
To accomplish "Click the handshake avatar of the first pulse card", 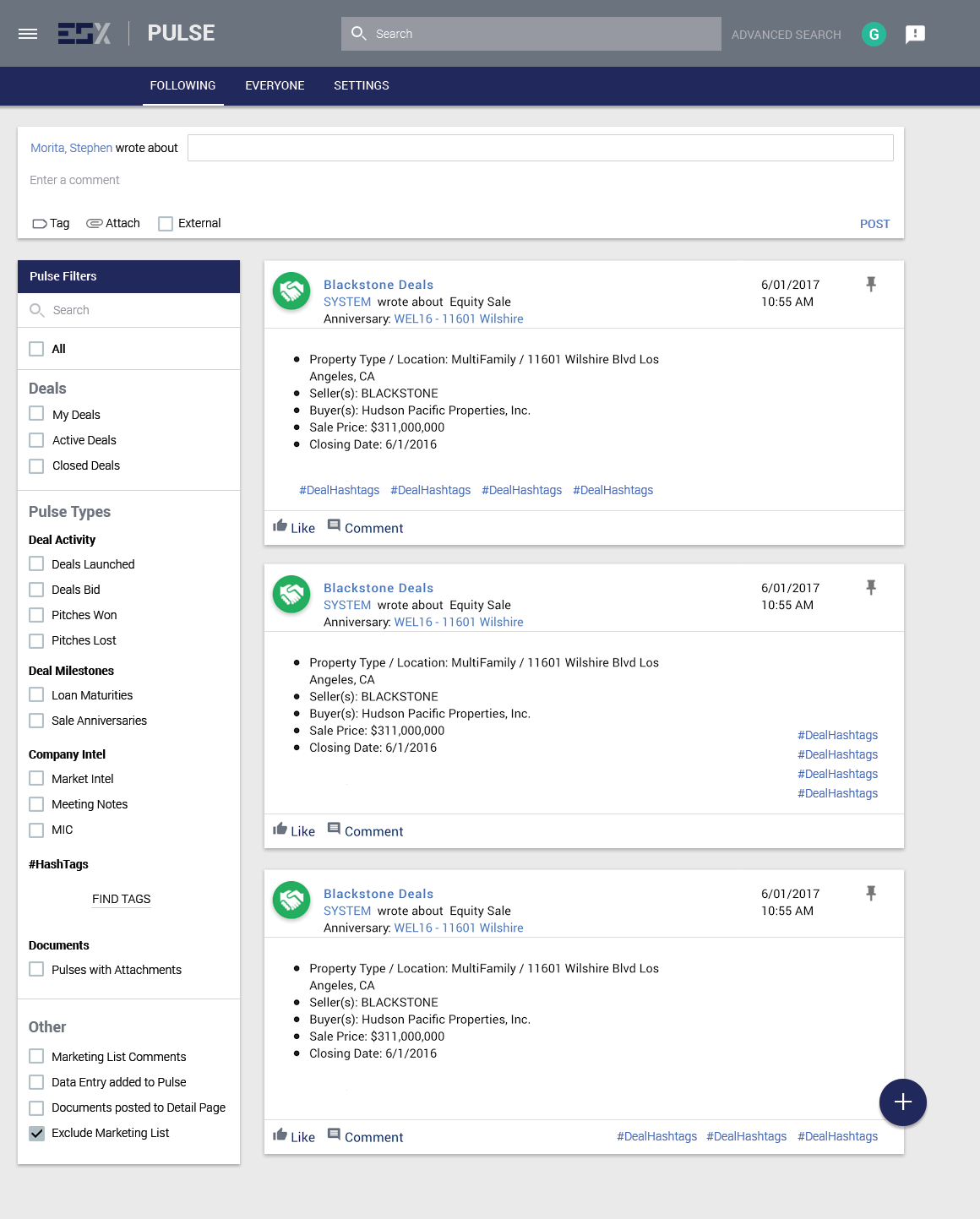I will 291,291.
